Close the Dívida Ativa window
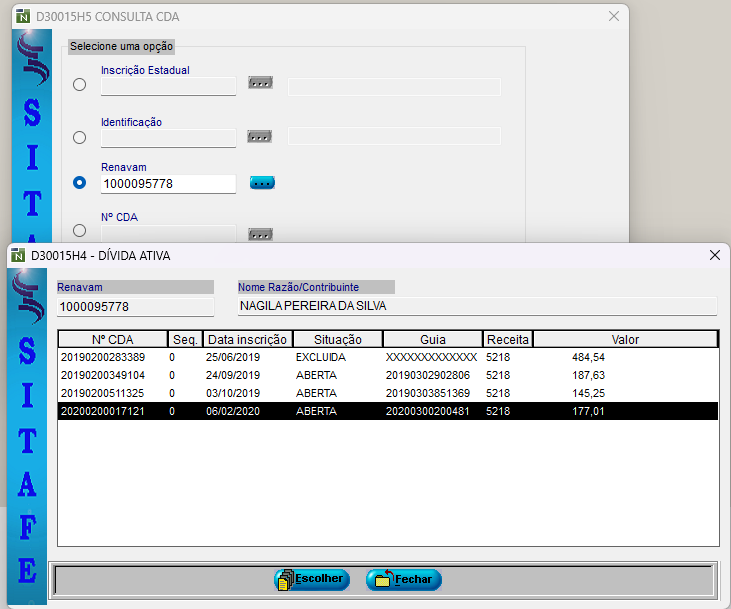Screen dimensions: 731x609 click(x=714, y=255)
